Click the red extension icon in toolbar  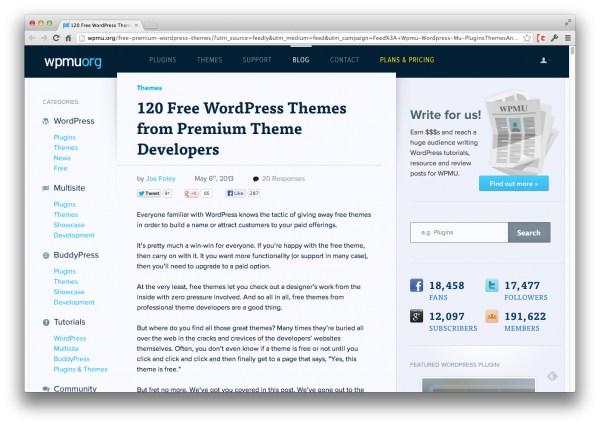click(541, 38)
